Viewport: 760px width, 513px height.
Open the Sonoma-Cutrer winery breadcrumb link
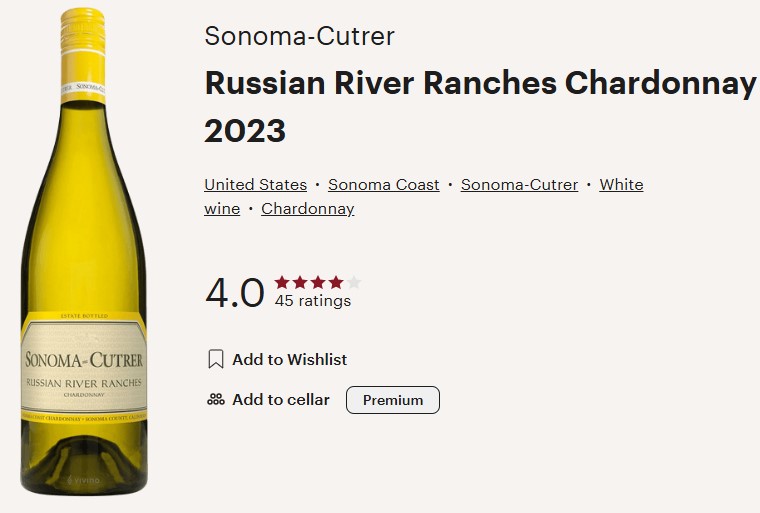(x=519, y=185)
